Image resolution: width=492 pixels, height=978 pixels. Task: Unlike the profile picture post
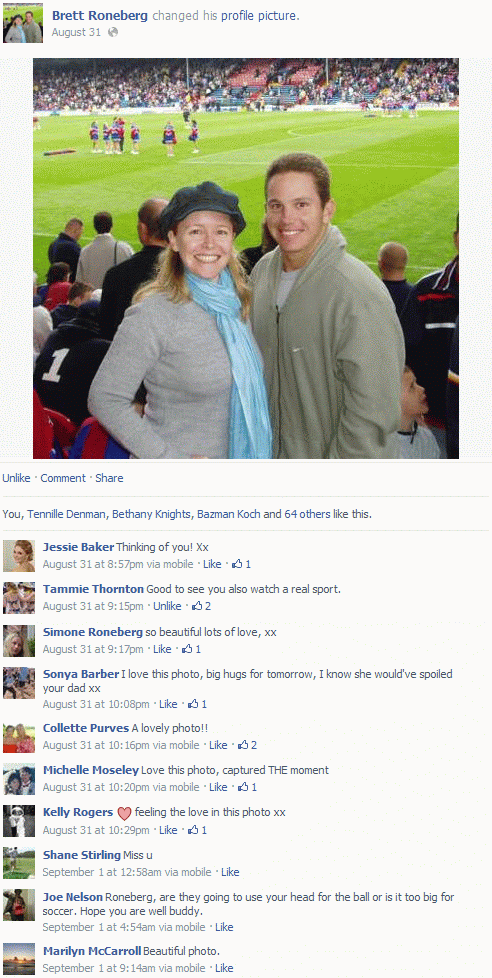(x=16, y=478)
